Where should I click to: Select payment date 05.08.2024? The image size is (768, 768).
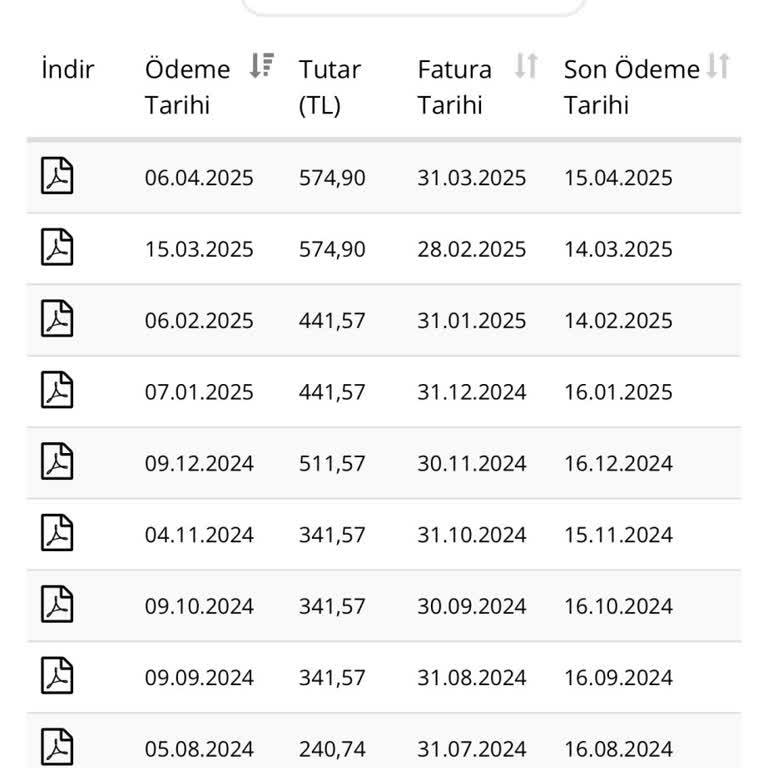pyautogui.click(x=199, y=750)
